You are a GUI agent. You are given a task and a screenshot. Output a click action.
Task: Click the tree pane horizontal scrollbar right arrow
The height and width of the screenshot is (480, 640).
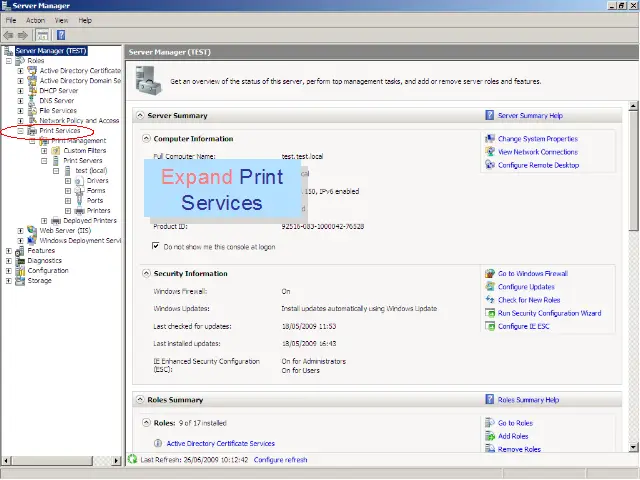(116, 460)
